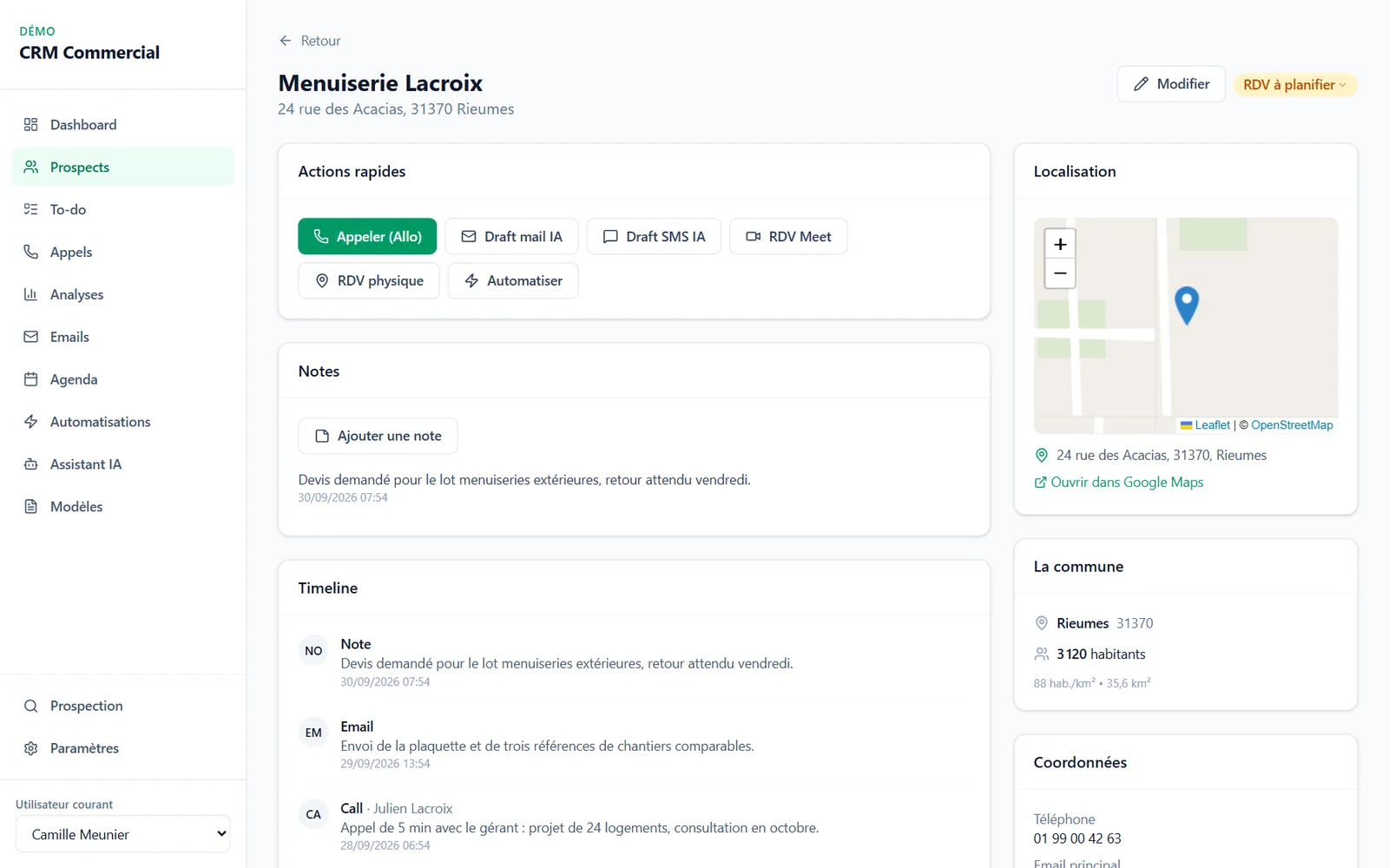Click the map location pin marker
1389x868 pixels.
[x=1187, y=306]
